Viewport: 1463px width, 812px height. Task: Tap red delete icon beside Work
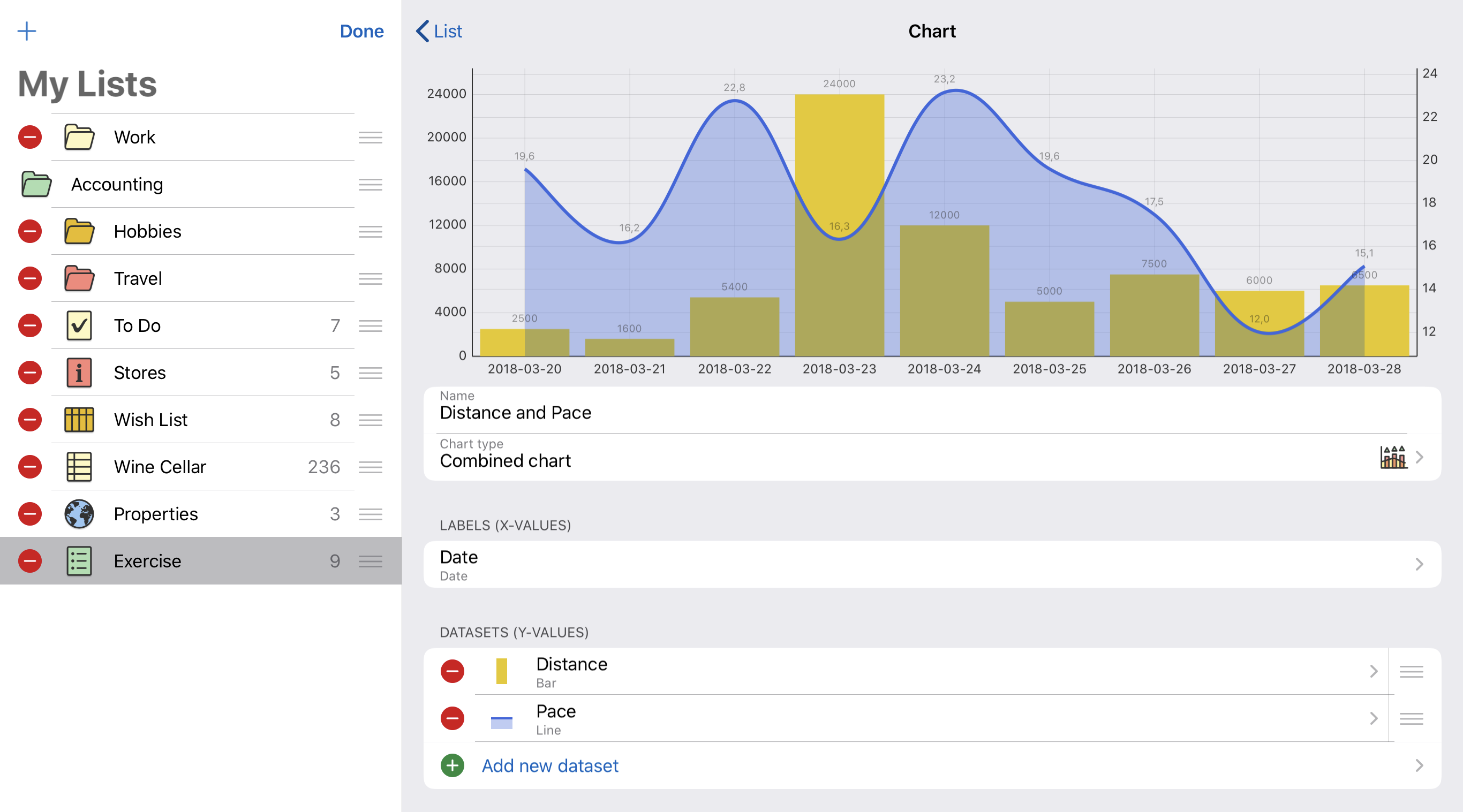click(30, 137)
